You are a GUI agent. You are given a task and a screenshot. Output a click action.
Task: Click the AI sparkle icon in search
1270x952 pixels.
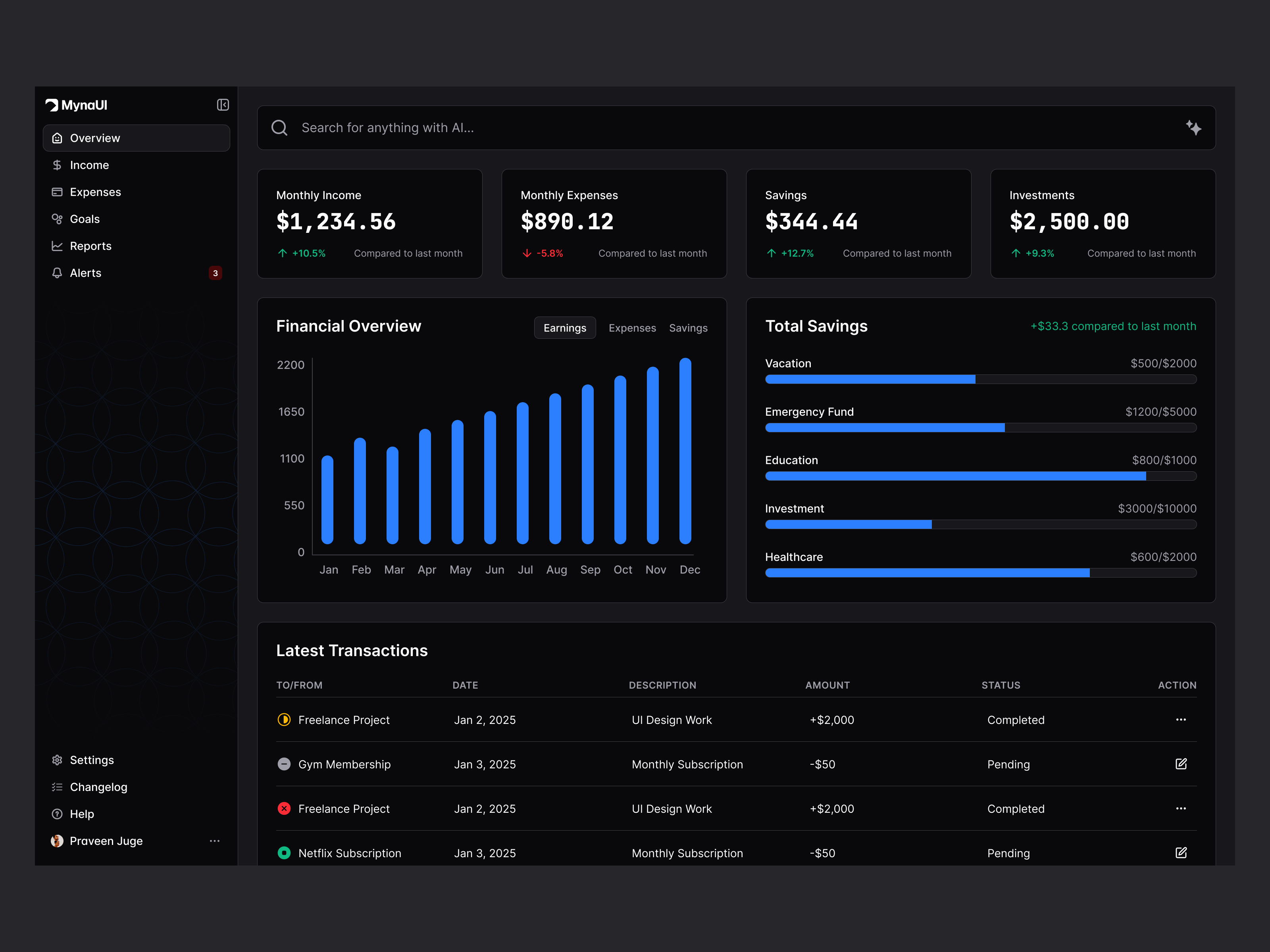[x=1193, y=127]
